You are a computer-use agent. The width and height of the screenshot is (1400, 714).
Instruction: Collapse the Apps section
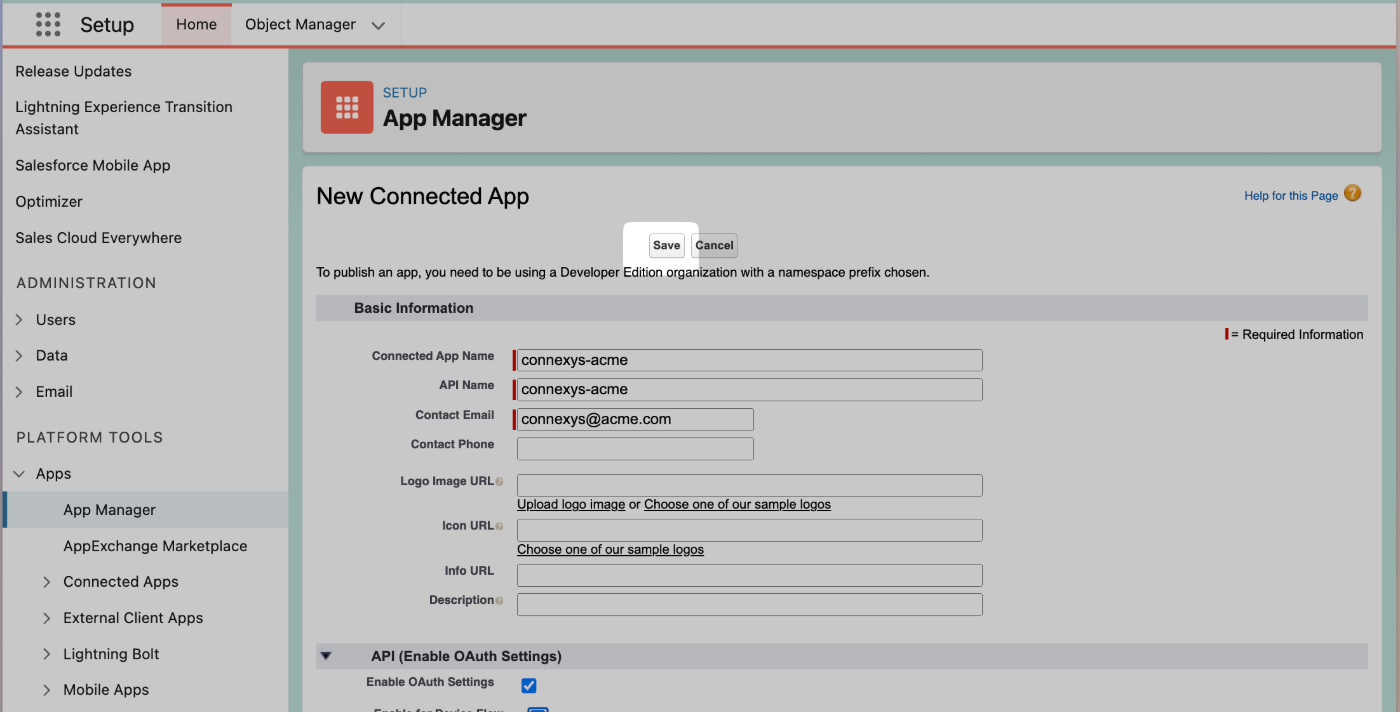tap(19, 474)
